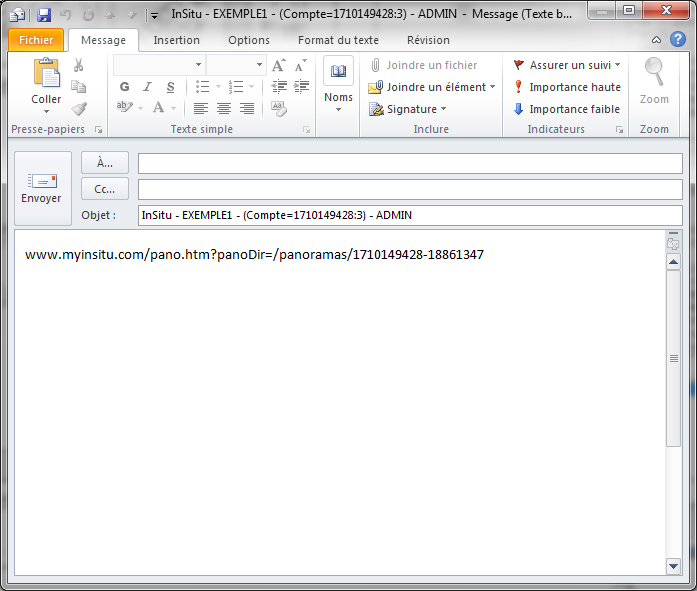Click the À... recipients button
This screenshot has height=591, width=697.
pos(105,163)
